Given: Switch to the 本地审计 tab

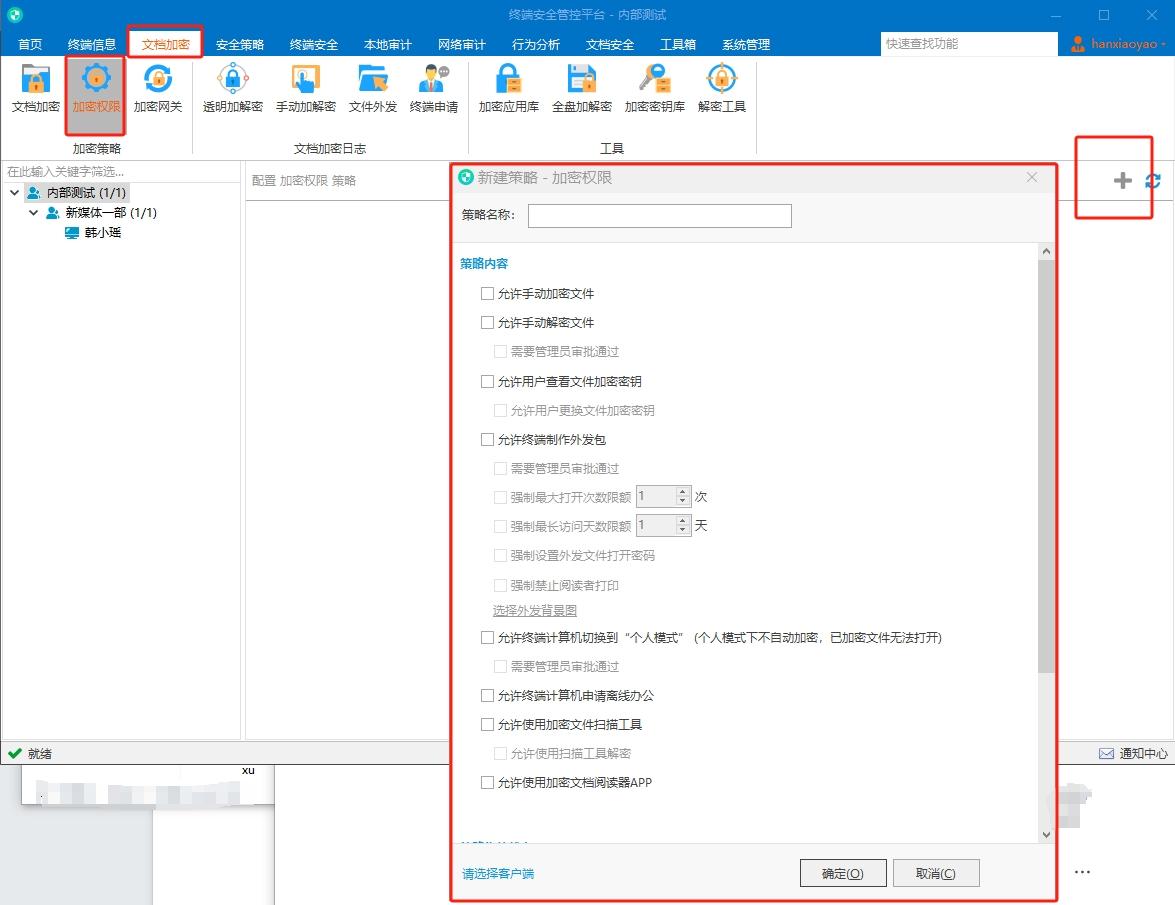Looking at the screenshot, I should (387, 44).
